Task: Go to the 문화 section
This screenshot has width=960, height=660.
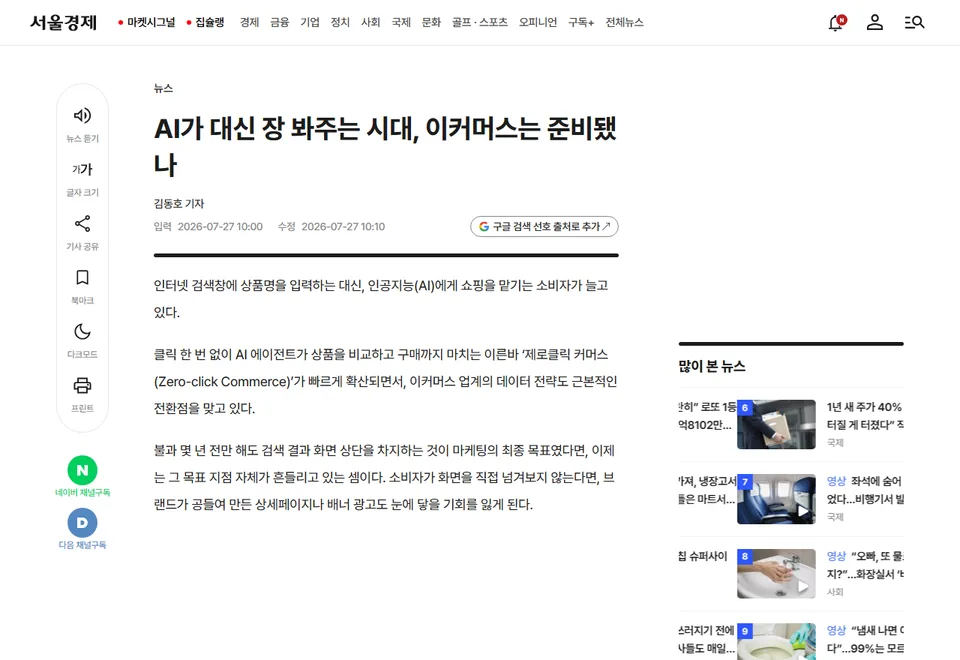Action: pos(431,23)
